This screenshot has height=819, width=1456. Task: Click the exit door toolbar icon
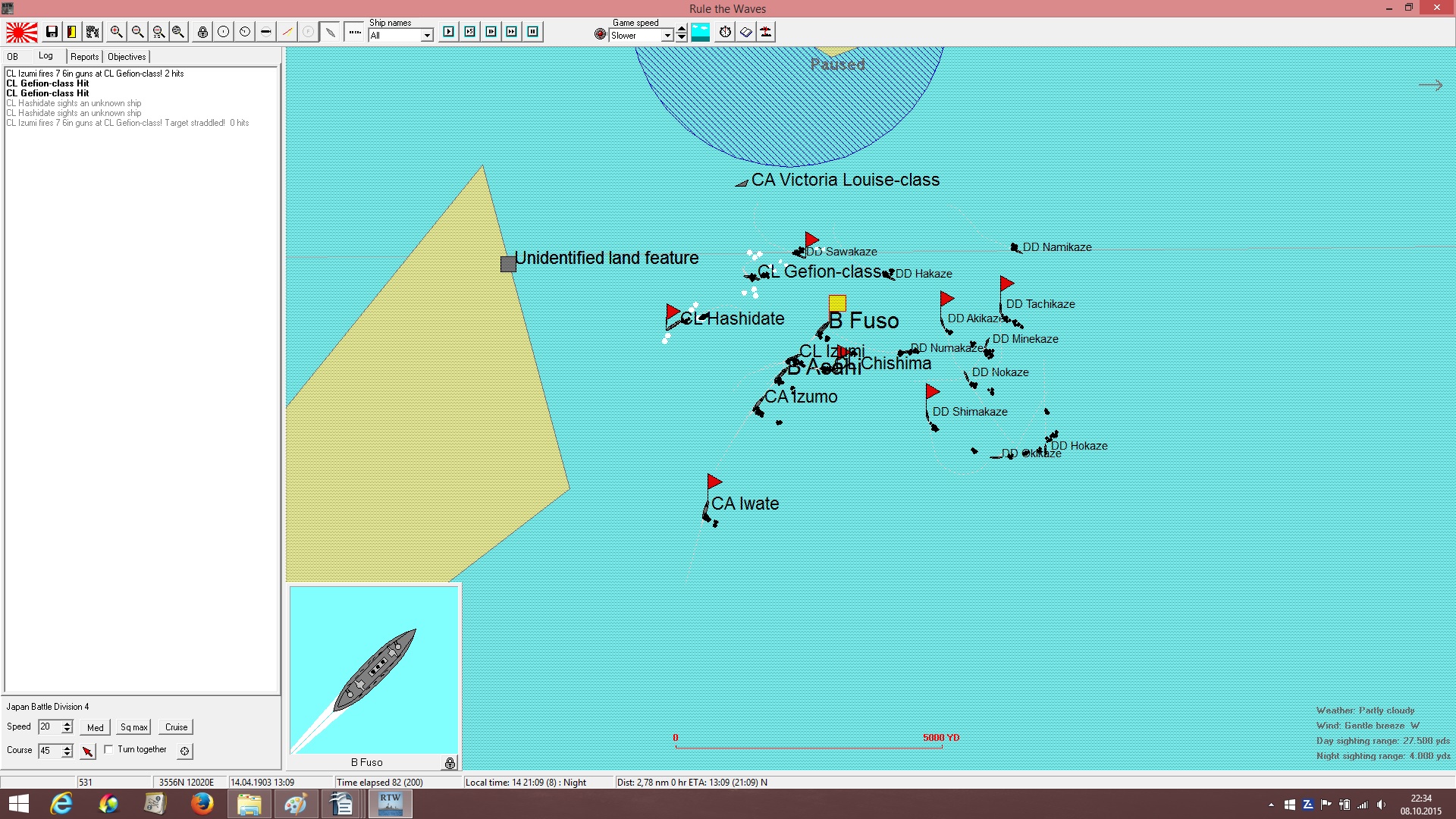(x=71, y=32)
